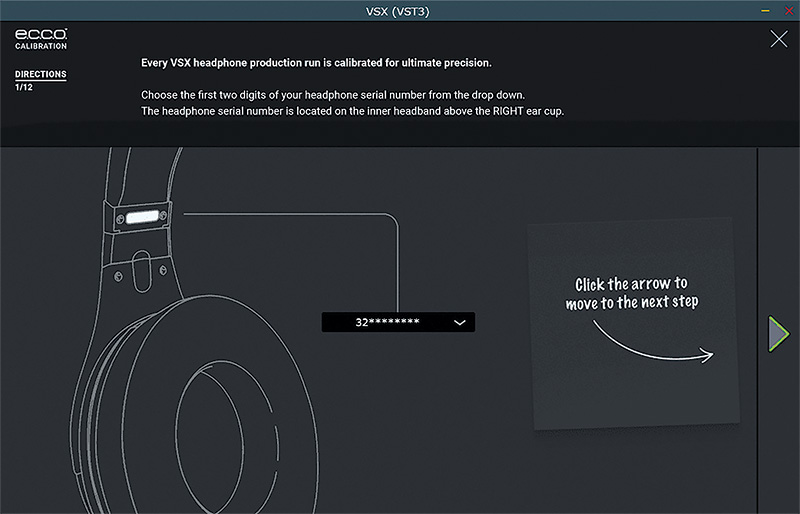
Task: Minimize the VSX (VST3) window
Action: click(x=765, y=11)
